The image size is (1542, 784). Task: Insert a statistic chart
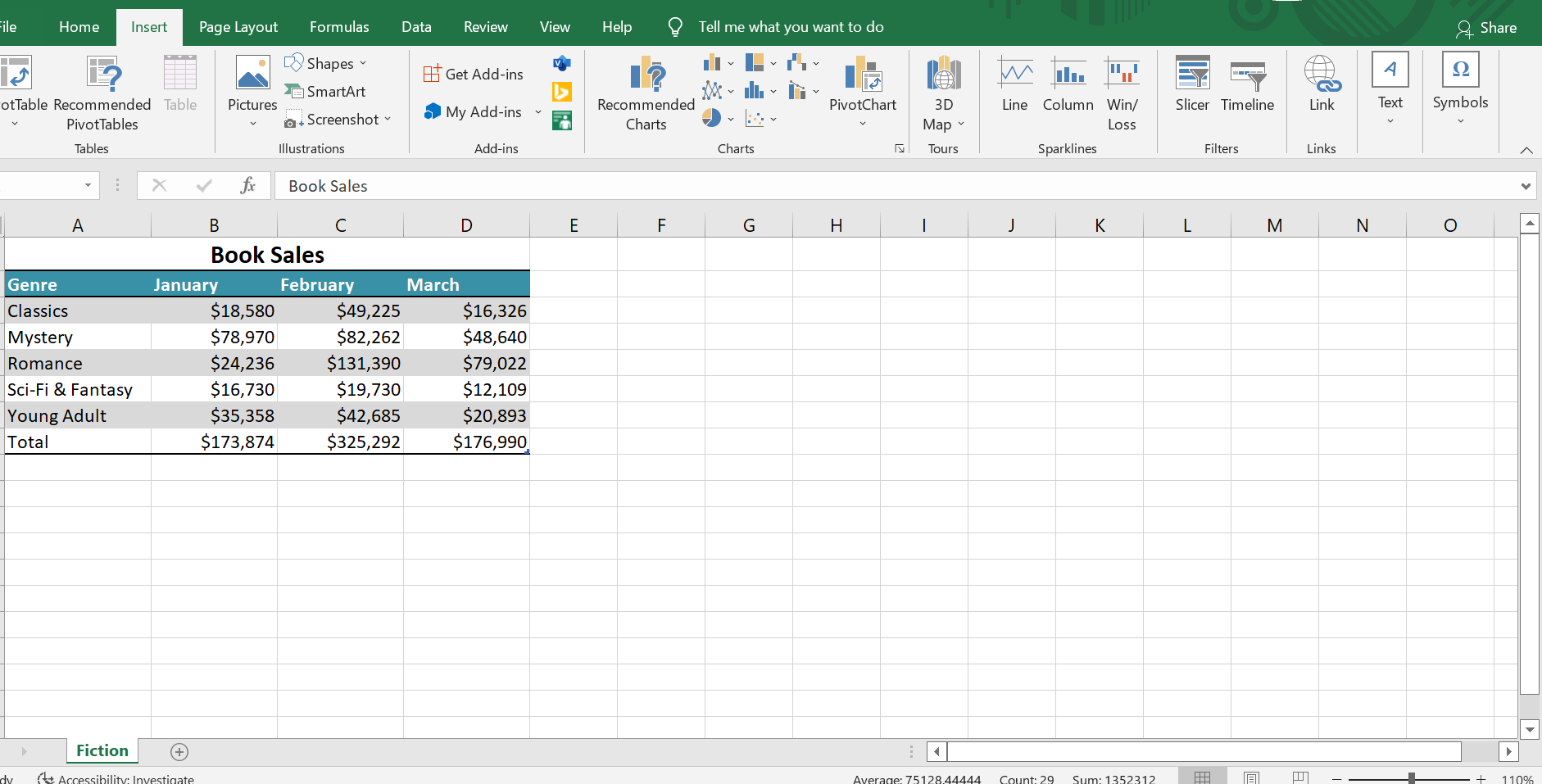click(761, 90)
